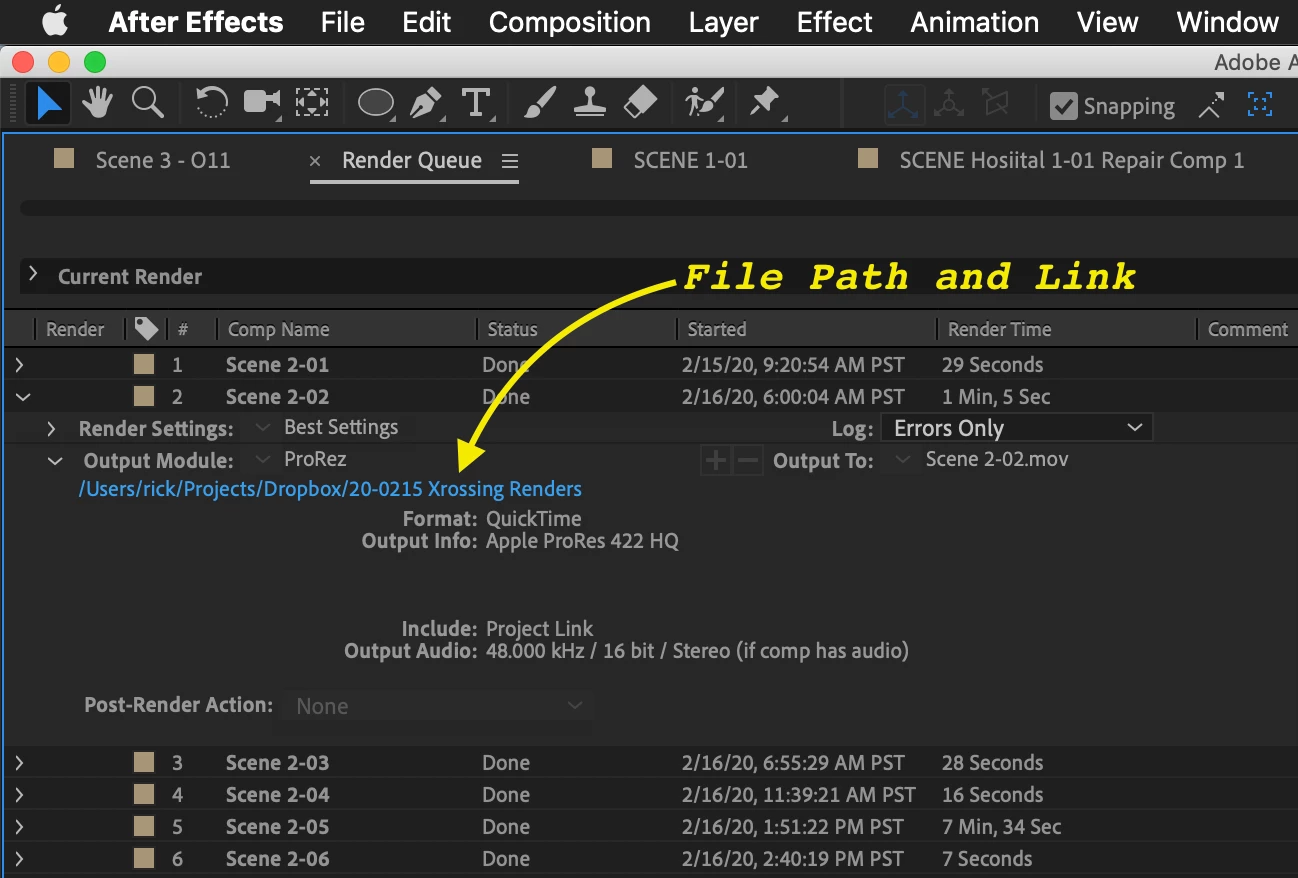1298x878 pixels.
Task: Select the Rotation tool
Action: pyautogui.click(x=211, y=103)
